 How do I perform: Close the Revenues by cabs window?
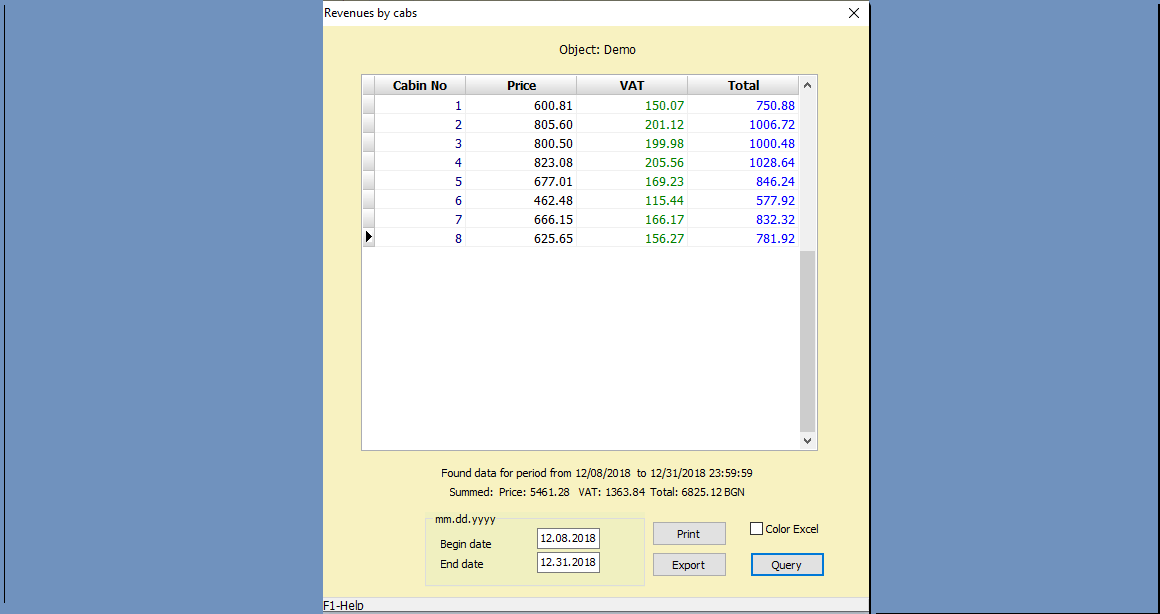pos(853,14)
